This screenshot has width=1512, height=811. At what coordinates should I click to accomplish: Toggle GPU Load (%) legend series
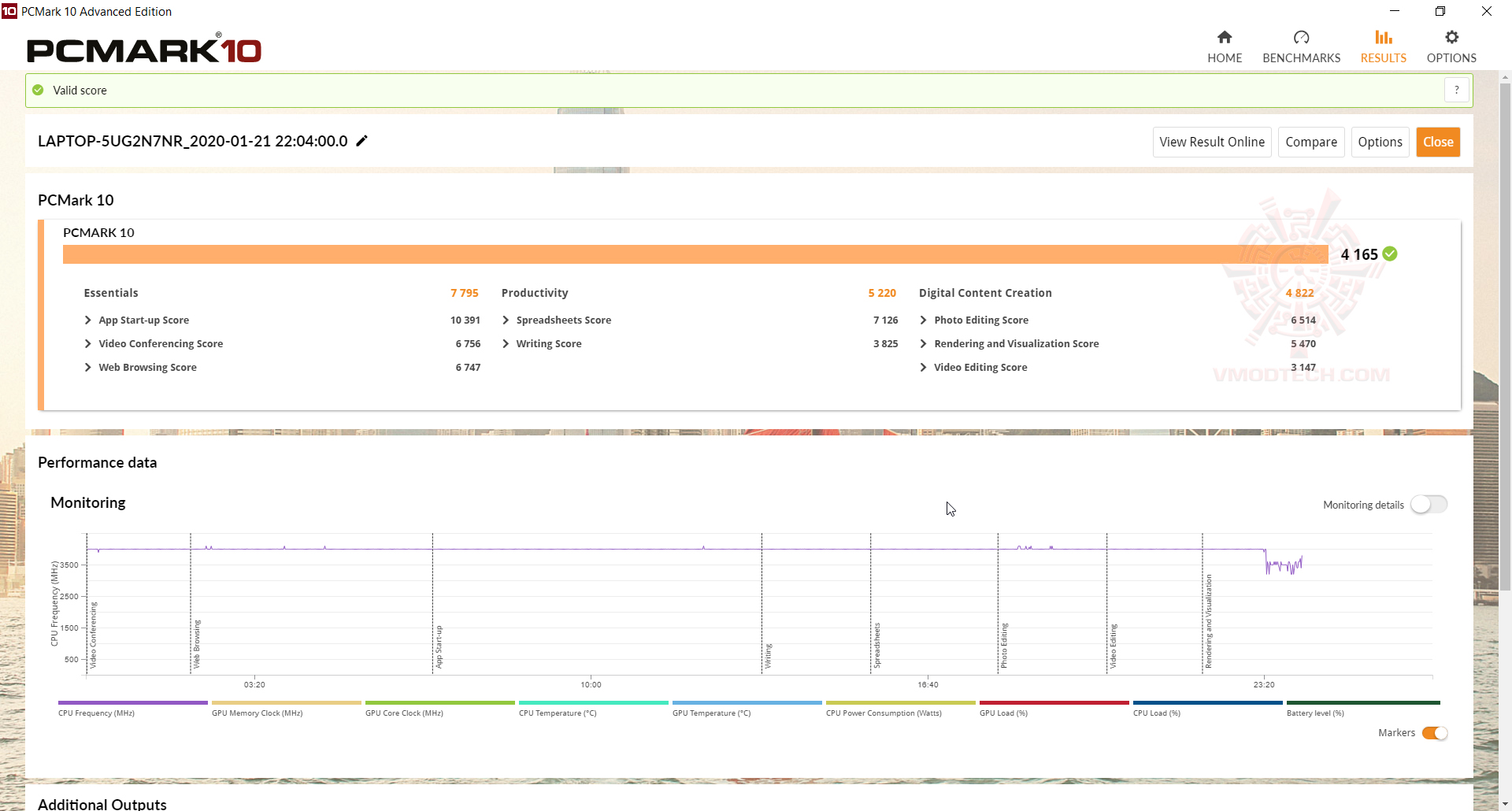point(1054,709)
